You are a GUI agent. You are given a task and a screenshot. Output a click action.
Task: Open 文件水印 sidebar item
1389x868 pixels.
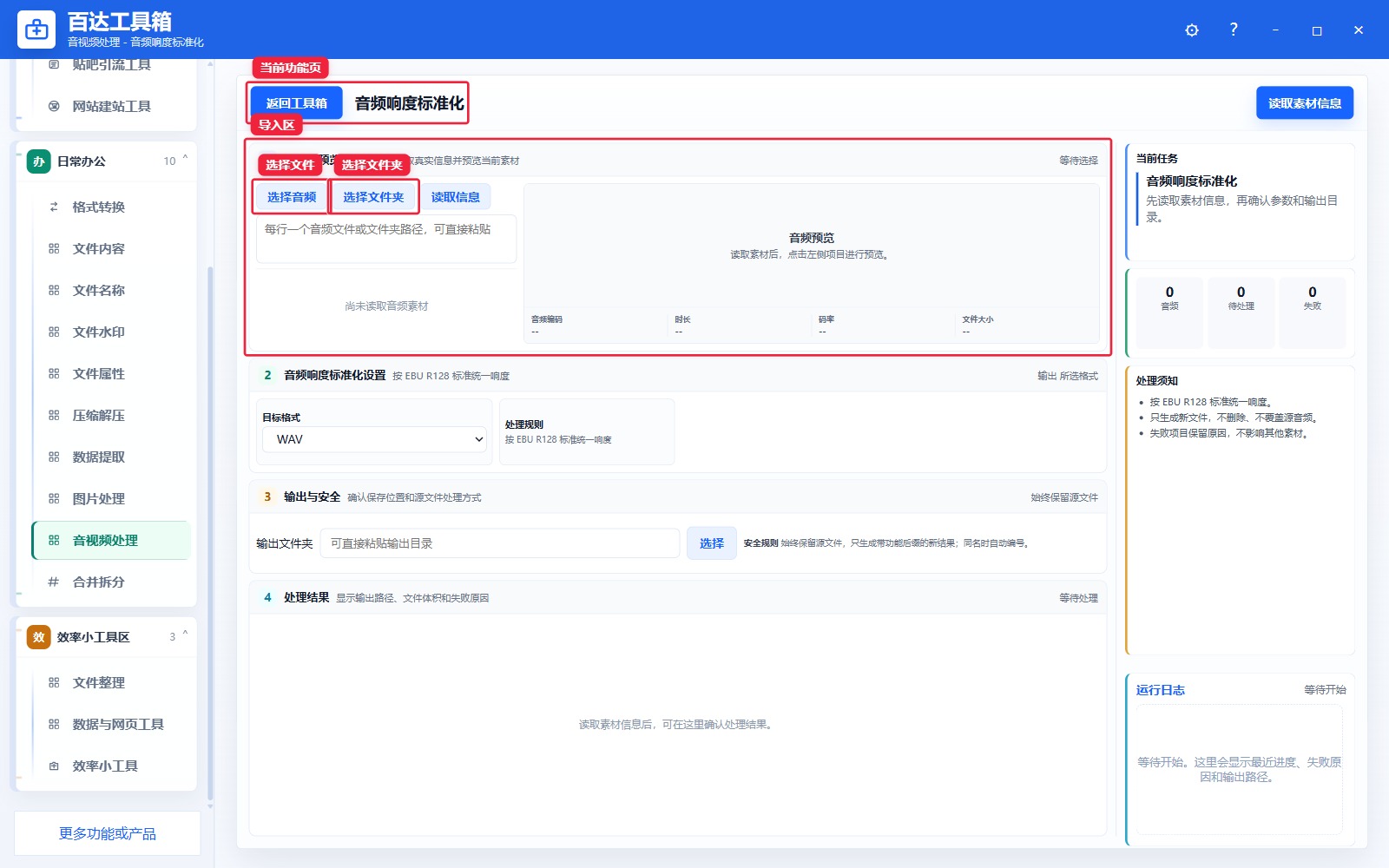[x=112, y=332]
